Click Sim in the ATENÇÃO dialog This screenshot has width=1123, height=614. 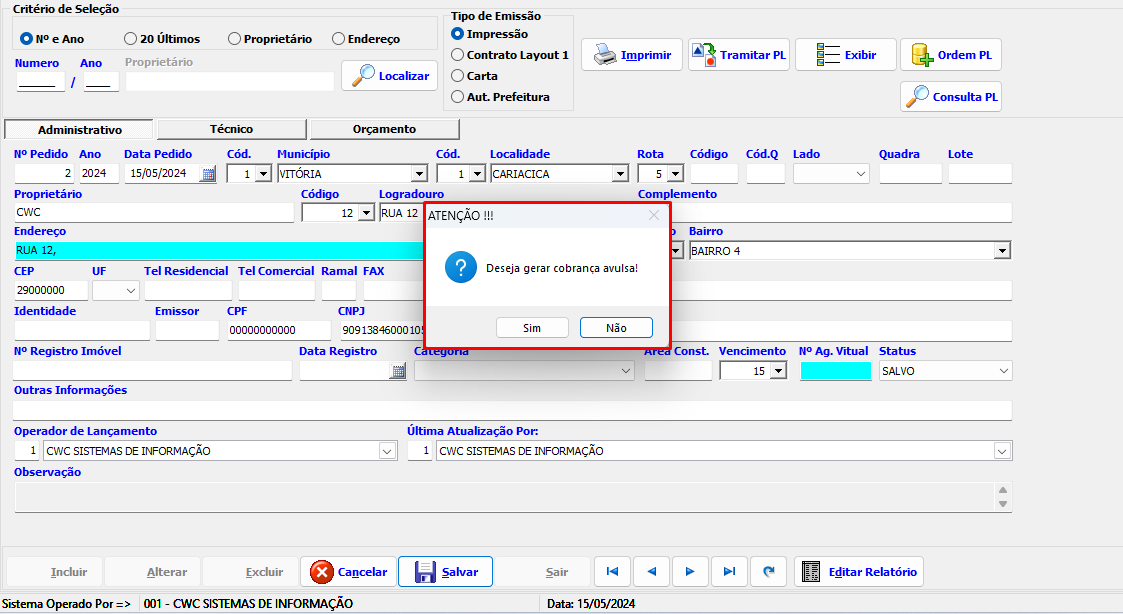532,328
